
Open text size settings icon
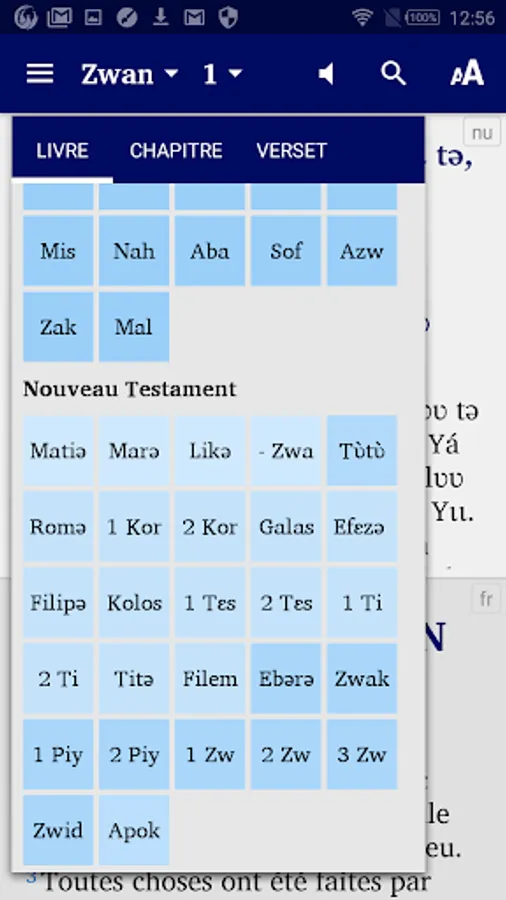[467, 73]
